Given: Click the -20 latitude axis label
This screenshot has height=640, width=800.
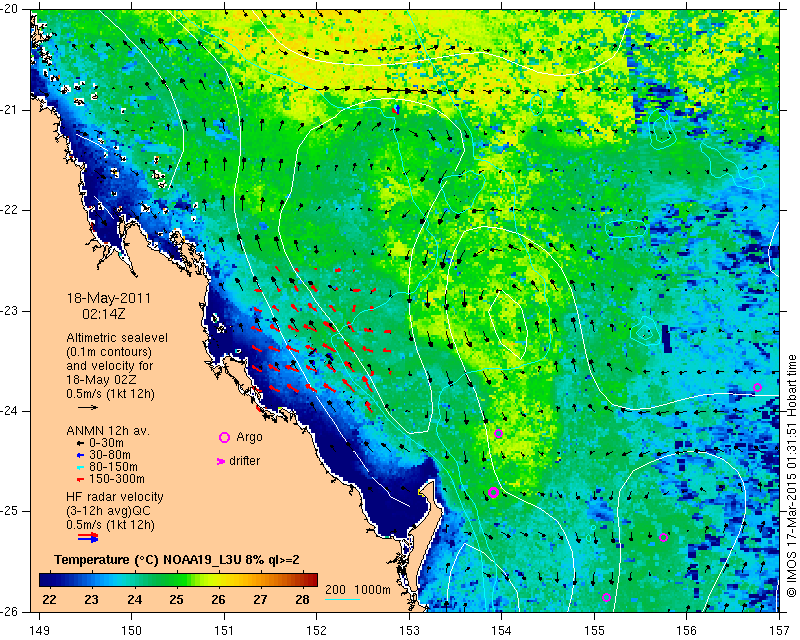Looking at the screenshot, I should click(10, 9).
